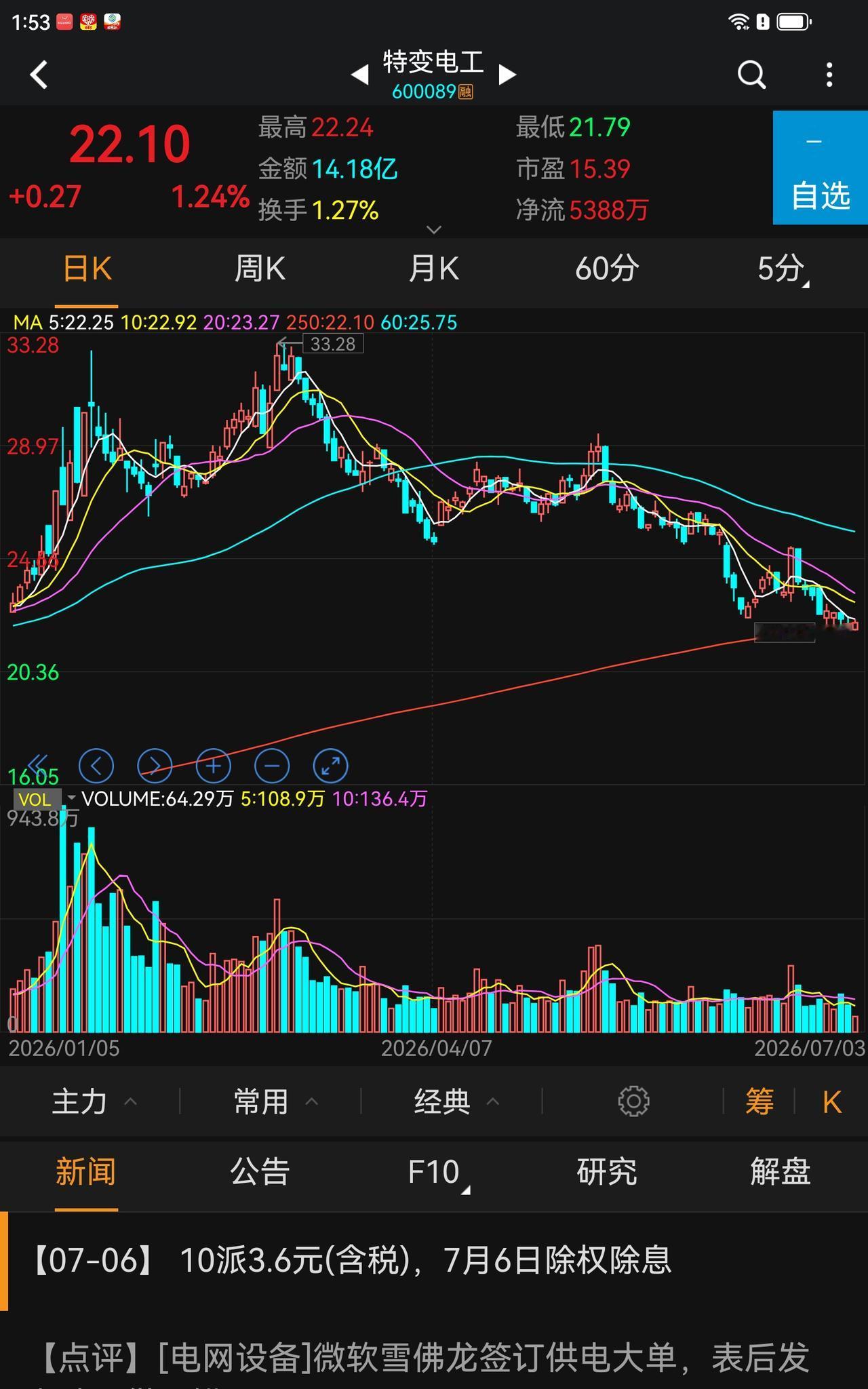Tap the 2026/04/07 date label

436,1048
